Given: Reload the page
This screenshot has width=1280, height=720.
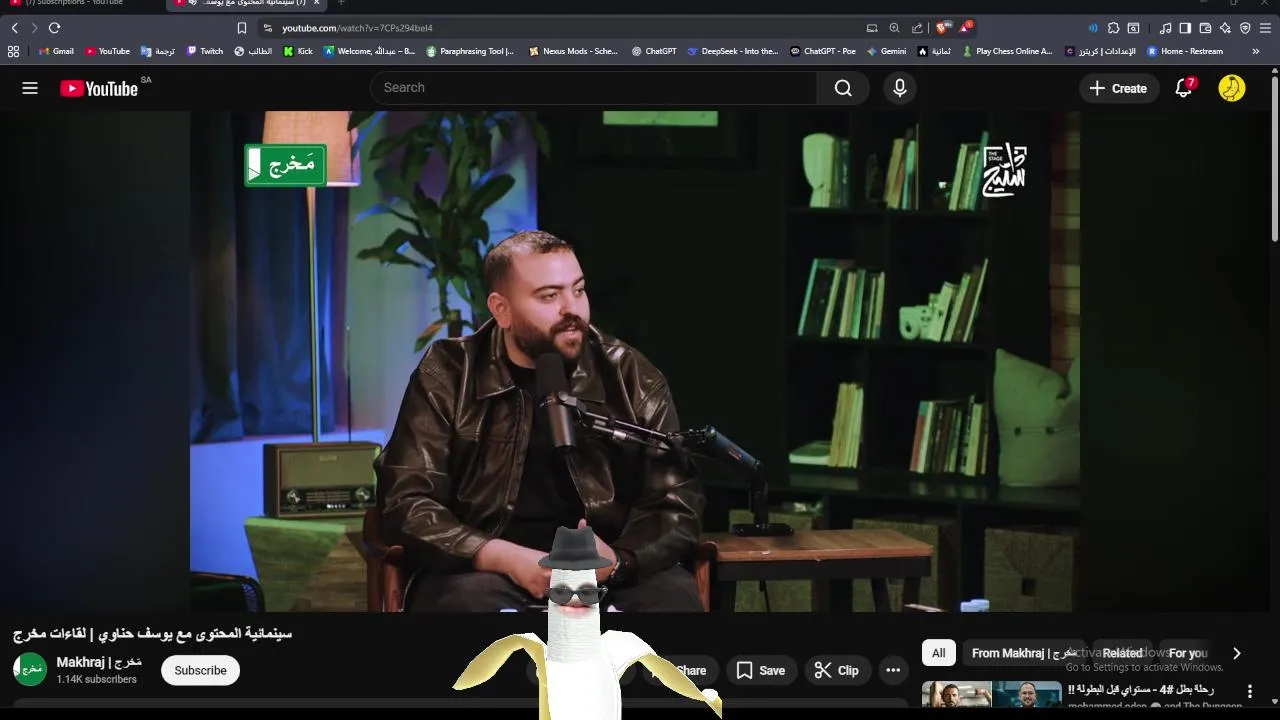Looking at the screenshot, I should click(x=54, y=28).
